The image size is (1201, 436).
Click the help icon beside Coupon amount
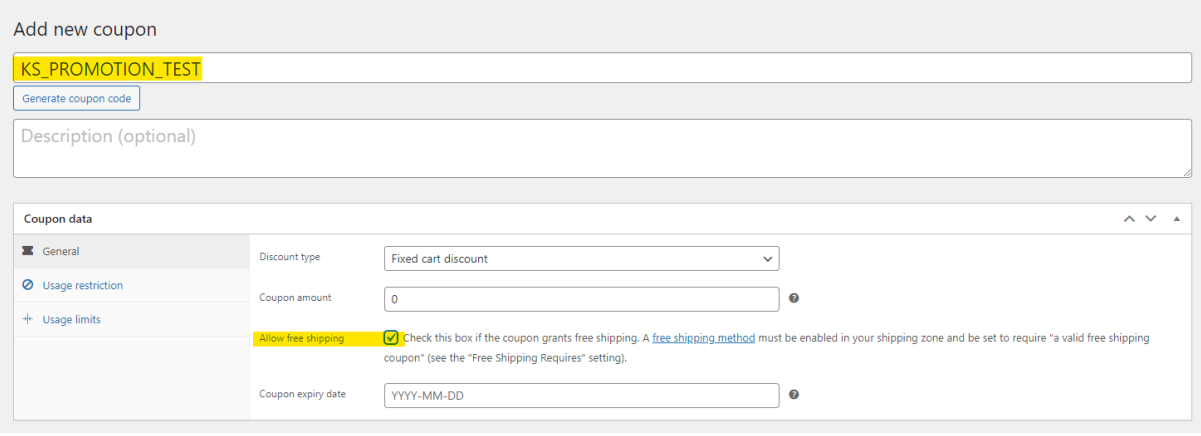[x=793, y=298]
